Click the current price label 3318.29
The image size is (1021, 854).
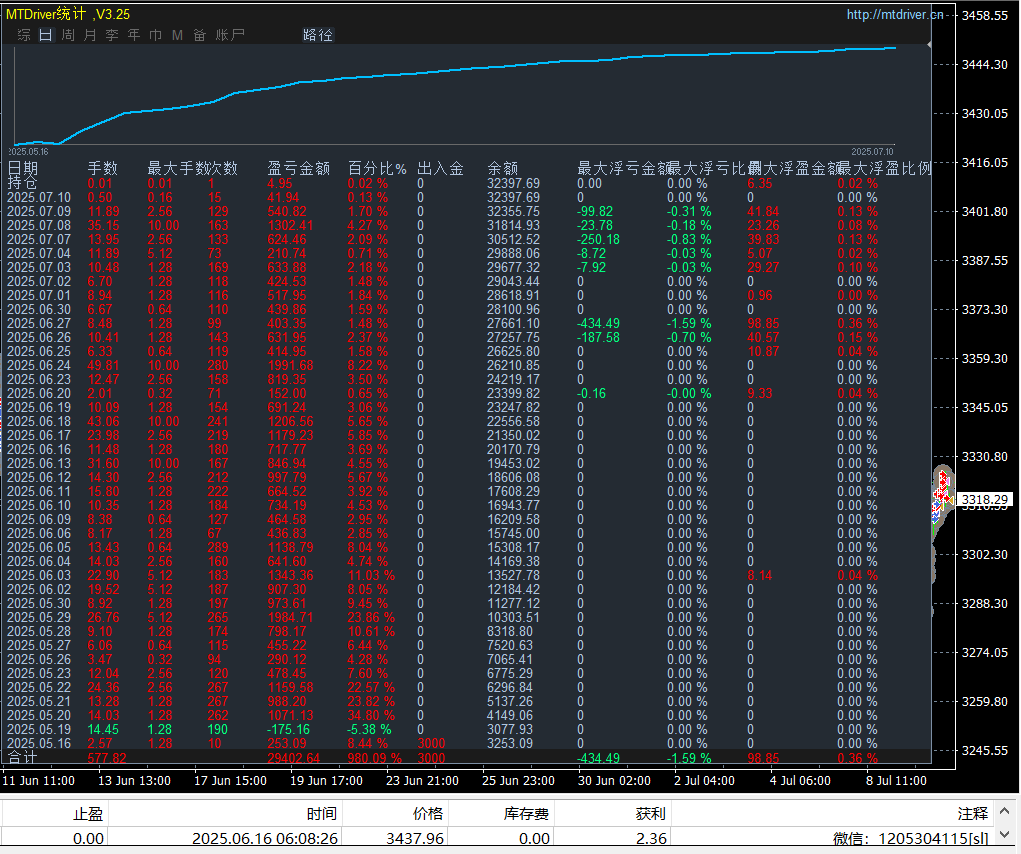point(985,499)
